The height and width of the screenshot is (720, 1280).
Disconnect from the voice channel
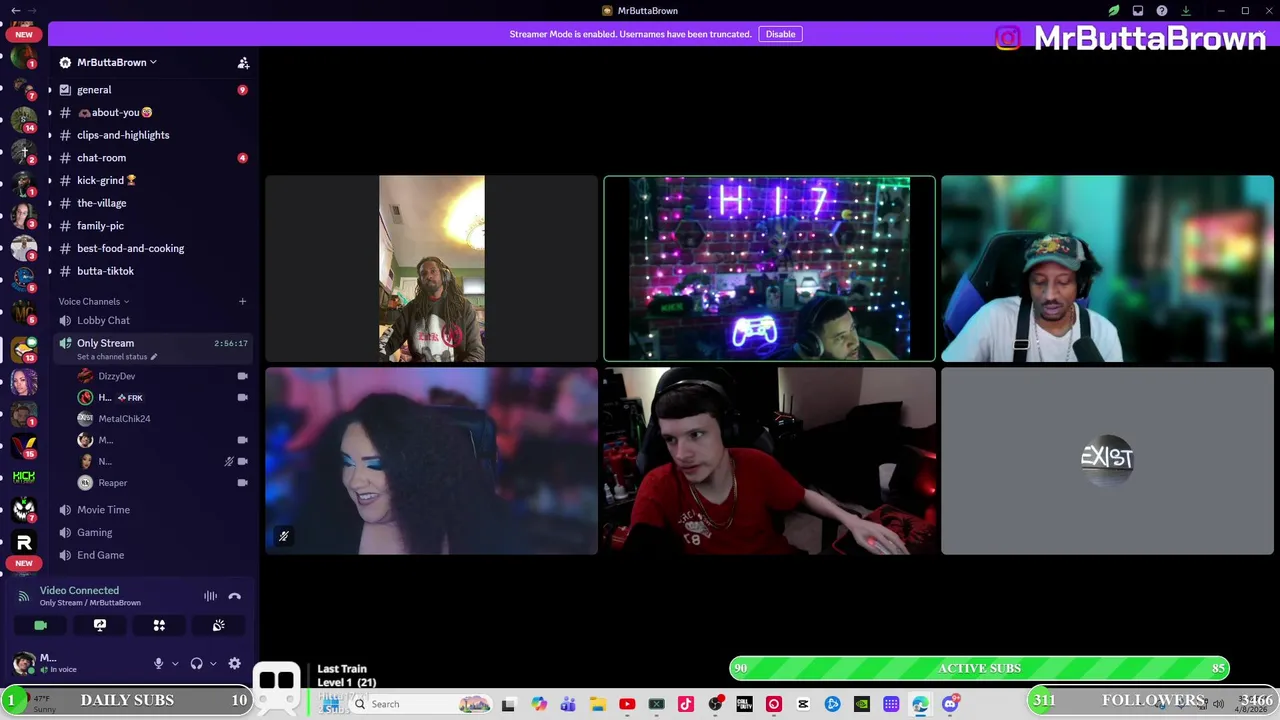pyautogui.click(x=234, y=596)
